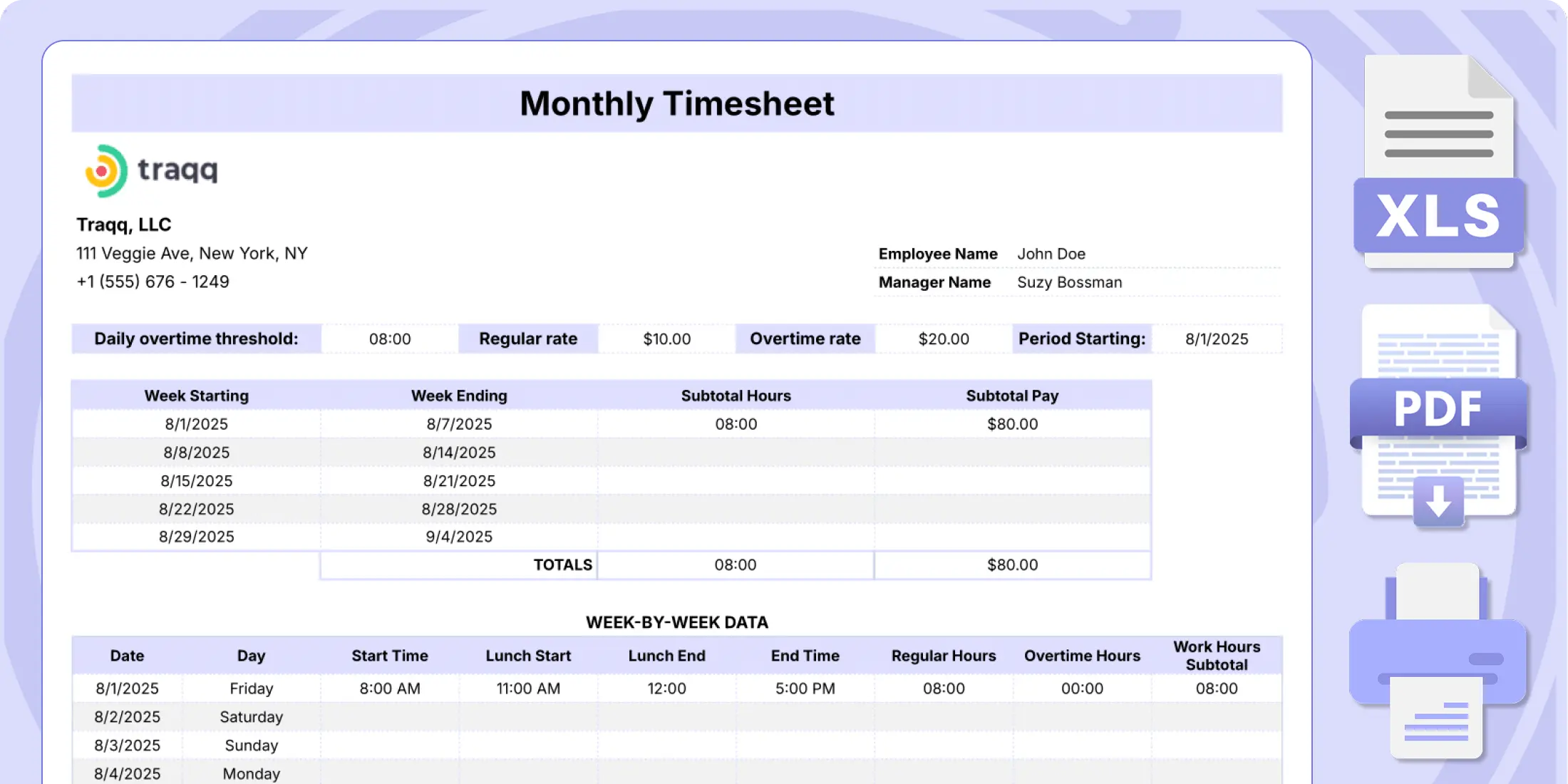
Task: Select week starting cell 8/8/2025
Action: 197,453
